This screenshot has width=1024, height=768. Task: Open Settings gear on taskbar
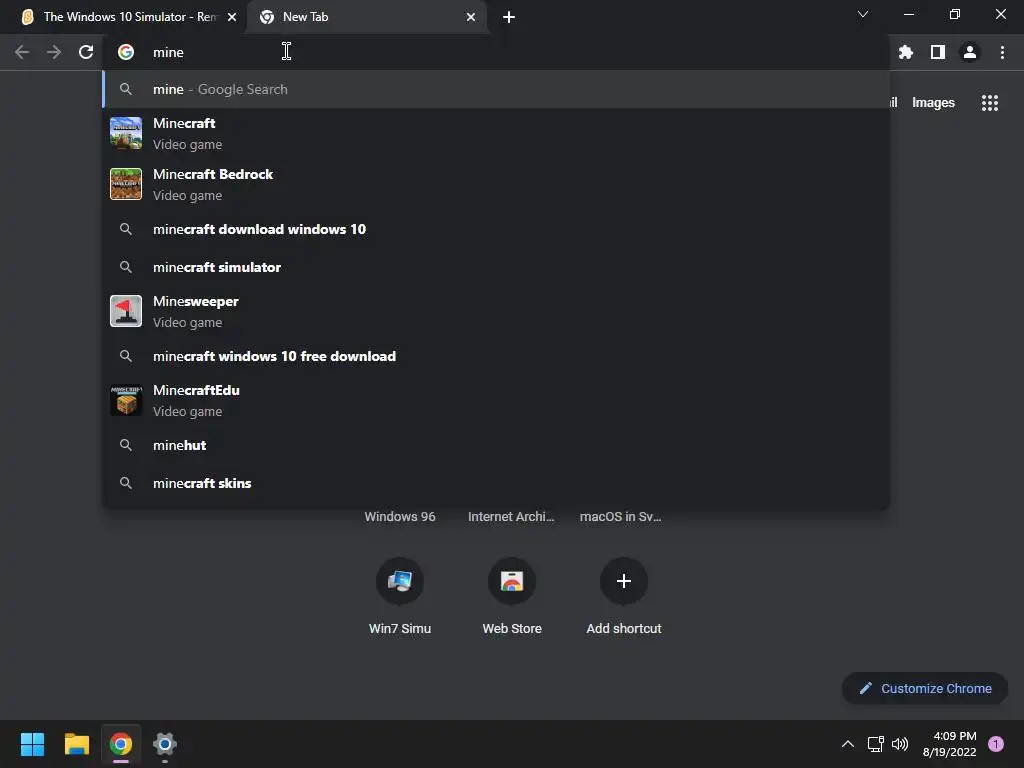pos(165,744)
